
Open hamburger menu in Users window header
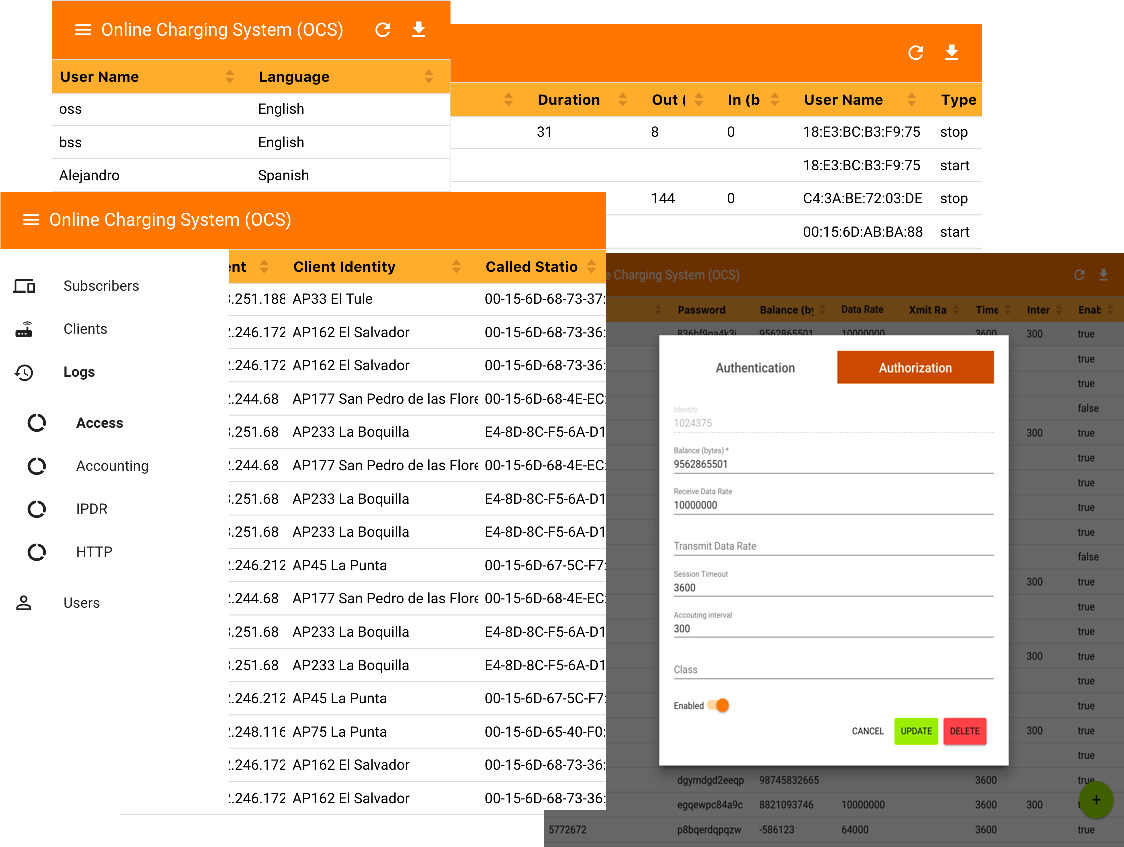83,30
